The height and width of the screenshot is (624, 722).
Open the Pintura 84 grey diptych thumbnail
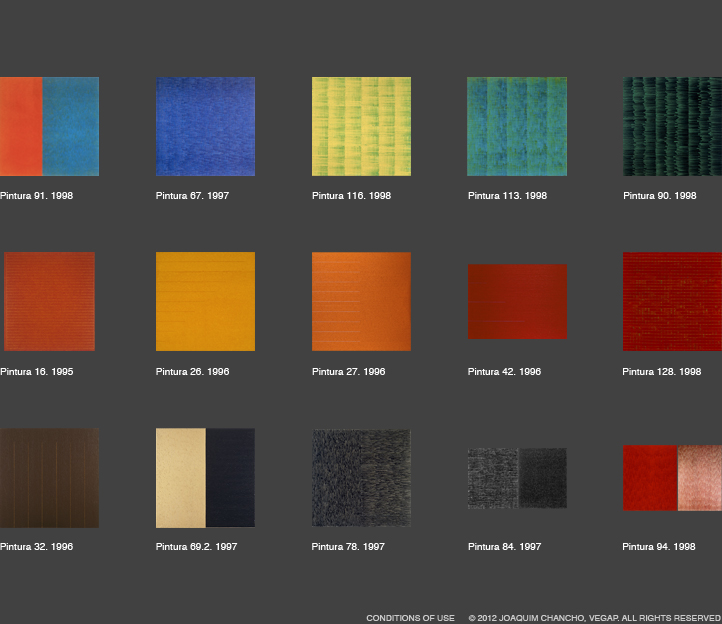click(518, 478)
